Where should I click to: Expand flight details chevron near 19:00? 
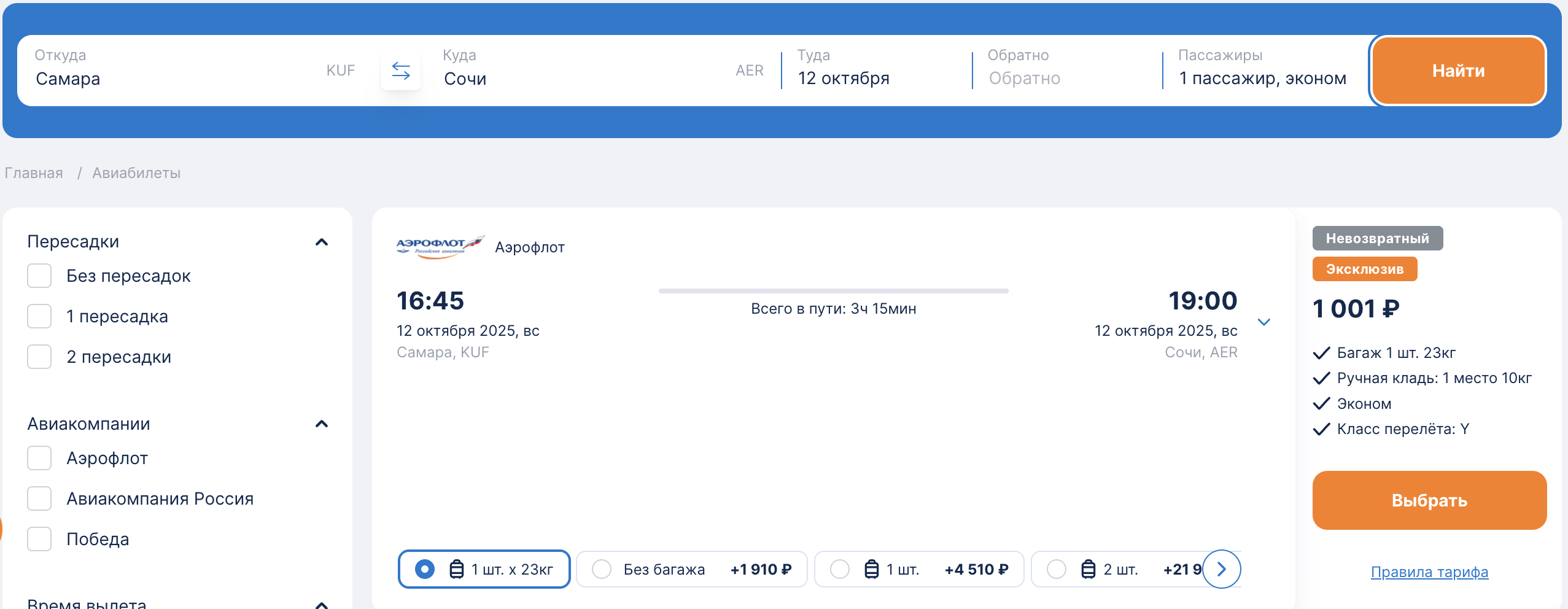coord(1263,322)
